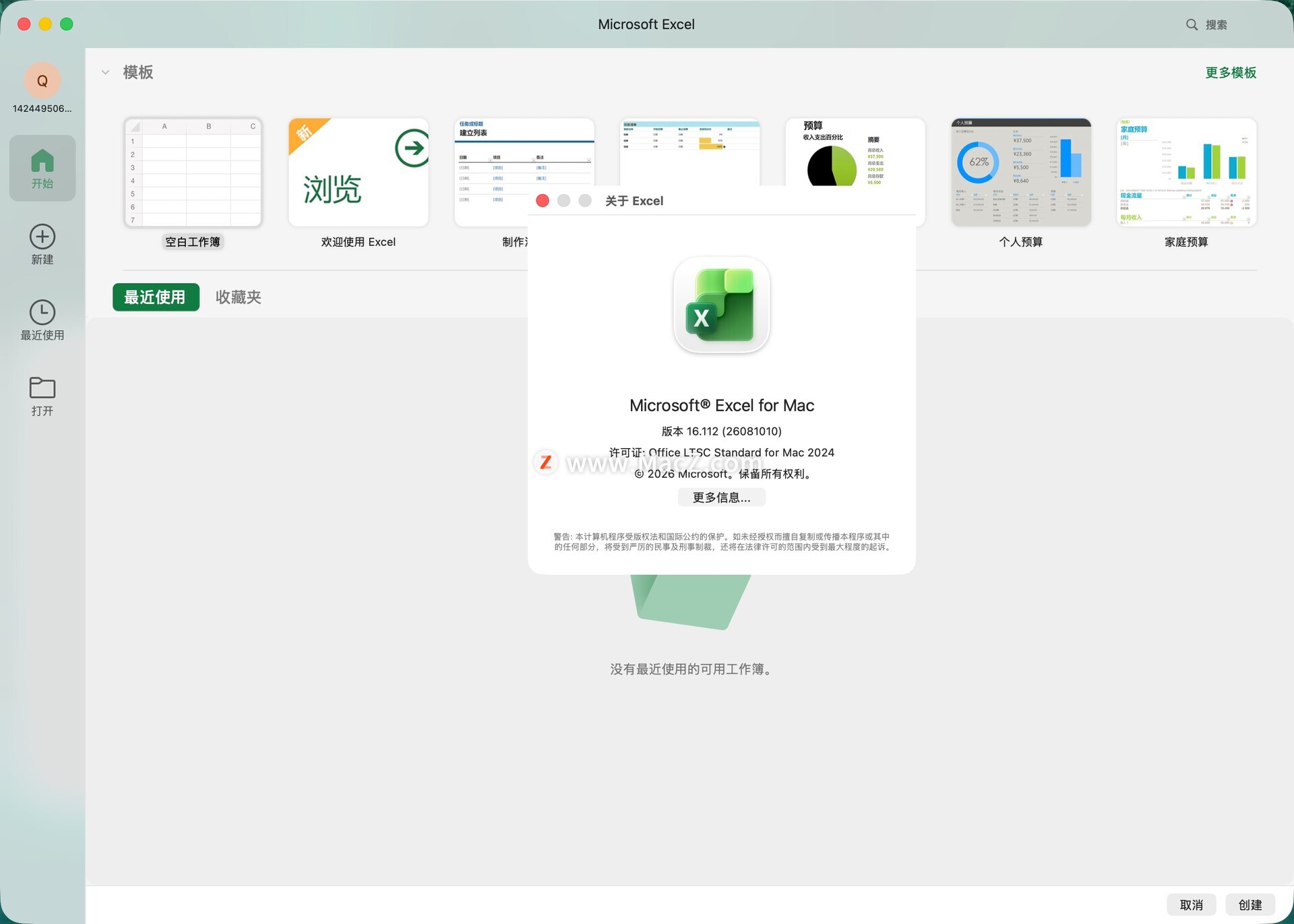Screen dimensions: 1294x924
Task: Click the search field in title bar
Action: tap(1216, 25)
